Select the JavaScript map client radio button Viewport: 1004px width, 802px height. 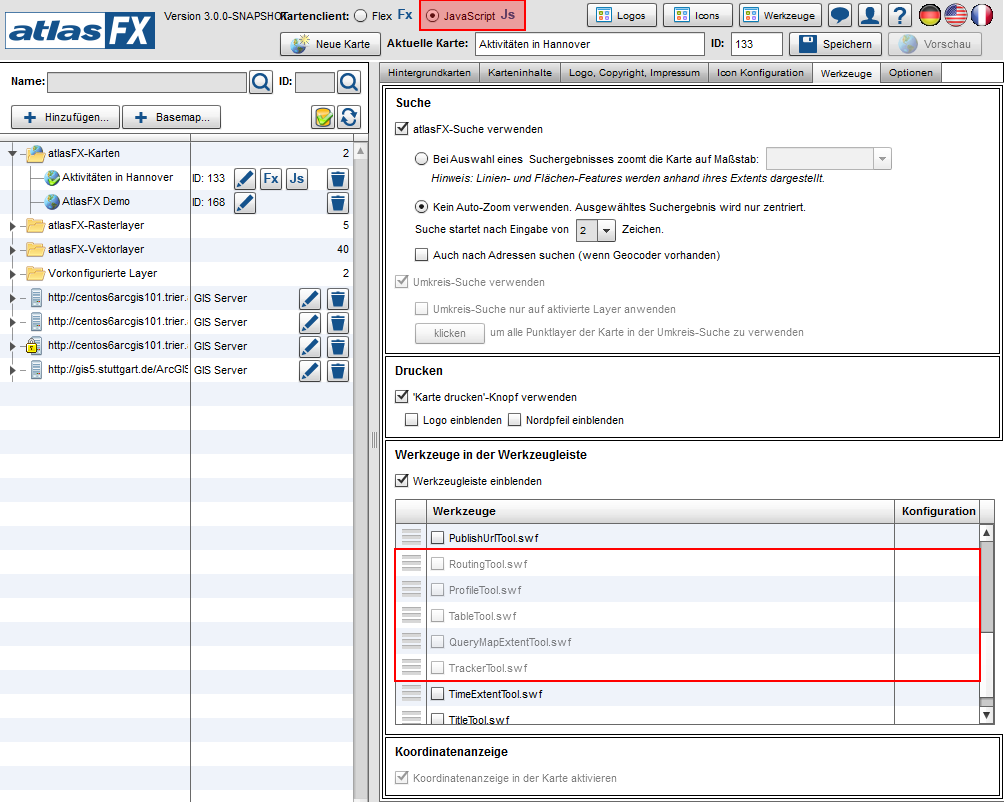tap(433, 16)
